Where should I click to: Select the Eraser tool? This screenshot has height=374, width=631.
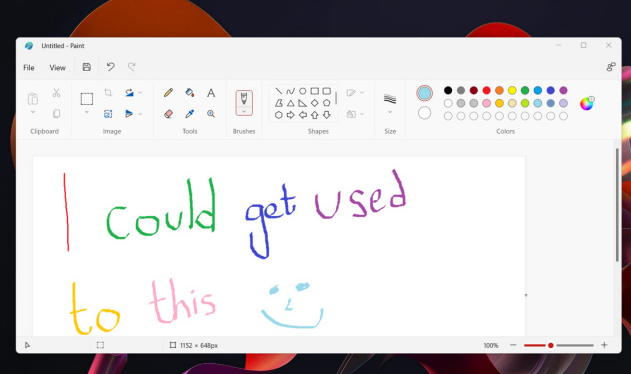point(168,114)
